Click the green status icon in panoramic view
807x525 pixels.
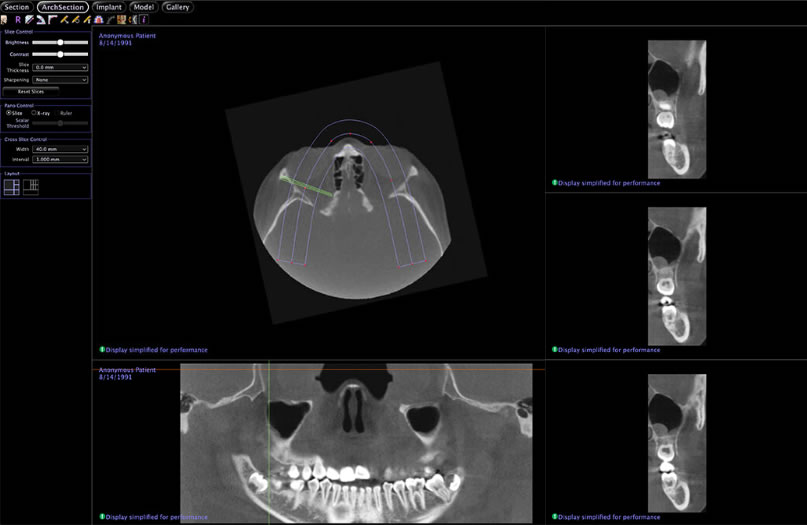pyautogui.click(x=102, y=517)
